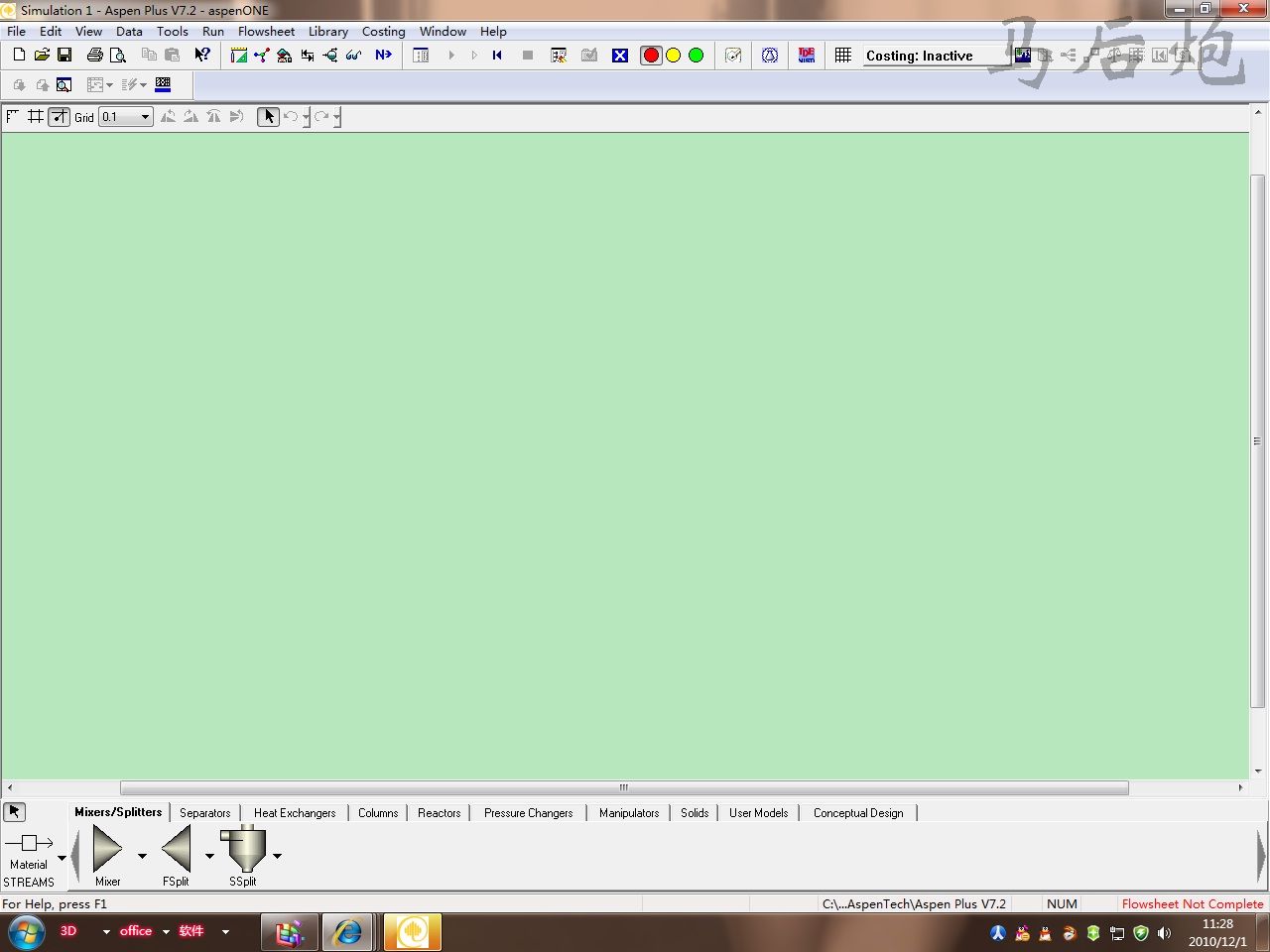Save the simulation with the floppy disk icon

coord(64,56)
